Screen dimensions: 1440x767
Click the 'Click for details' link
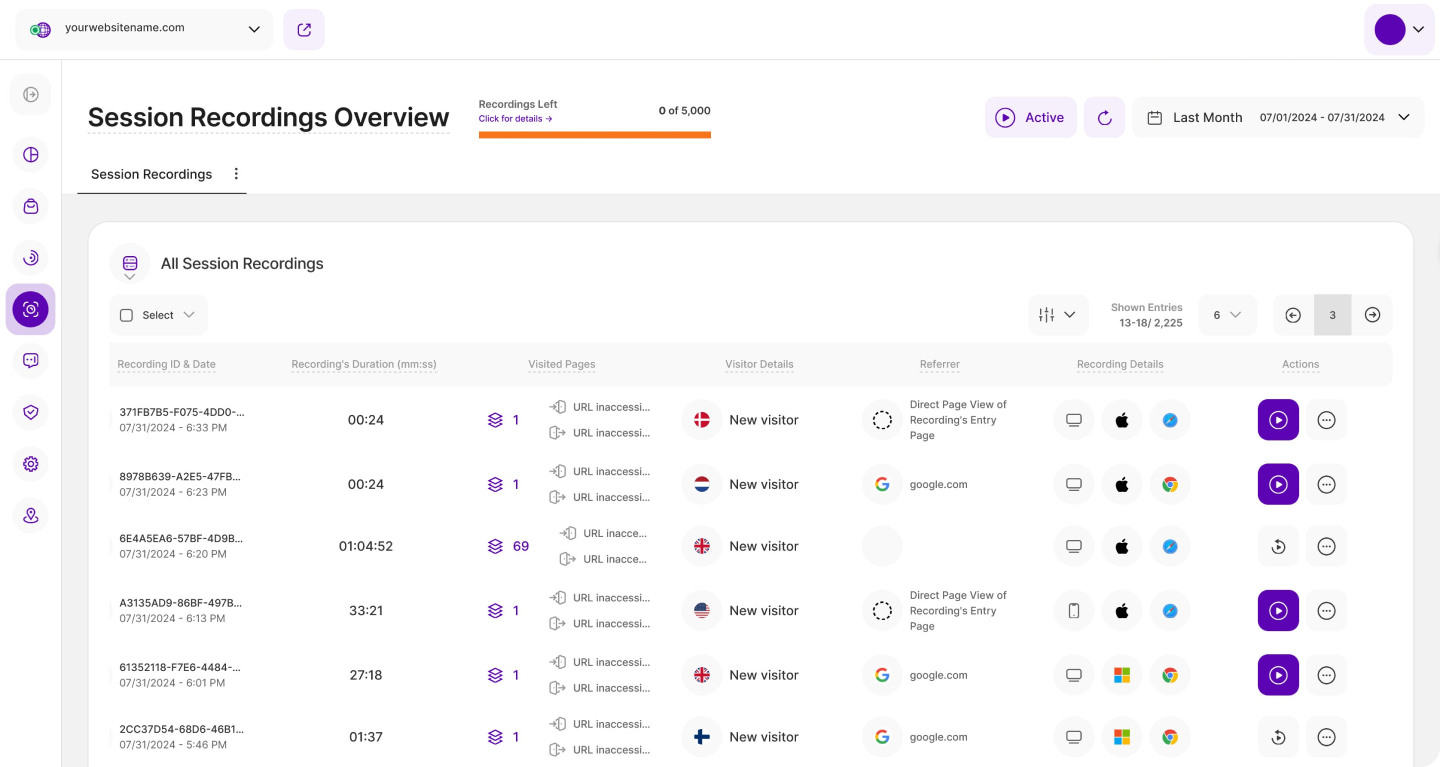(x=515, y=119)
